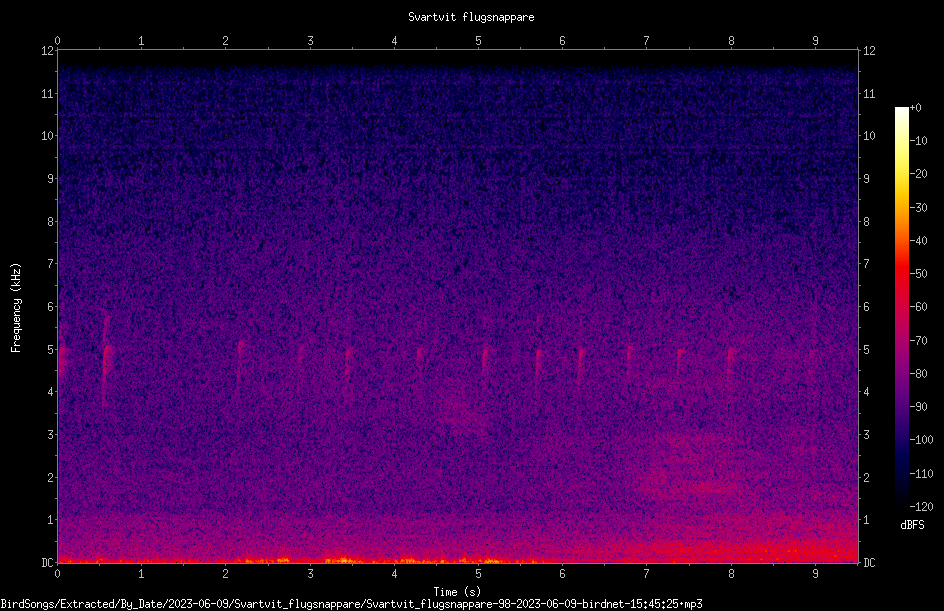Click the "-70" colorbar label
This screenshot has width=944, height=611.
pos(918,341)
